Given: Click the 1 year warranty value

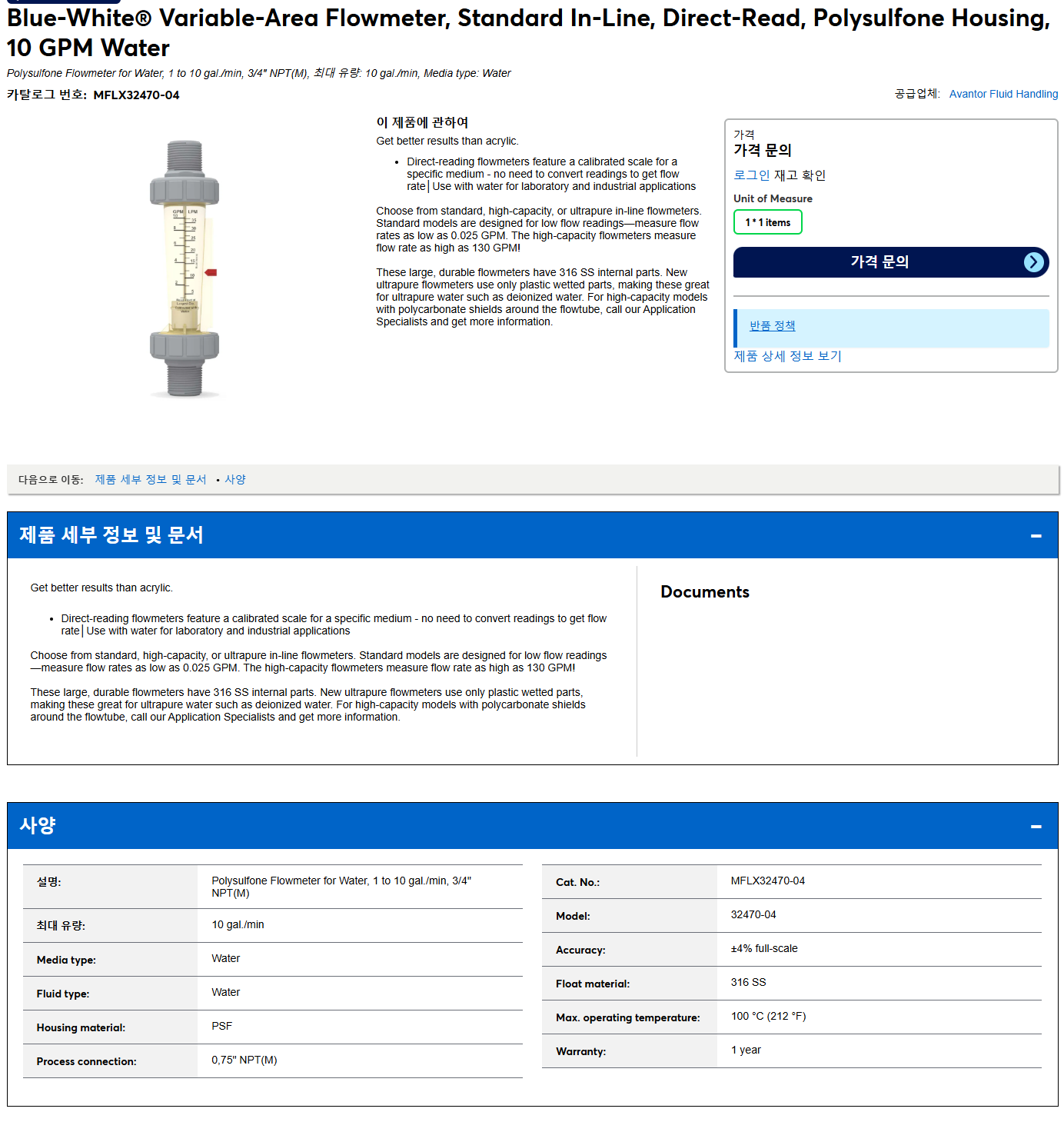Looking at the screenshot, I should (746, 1050).
